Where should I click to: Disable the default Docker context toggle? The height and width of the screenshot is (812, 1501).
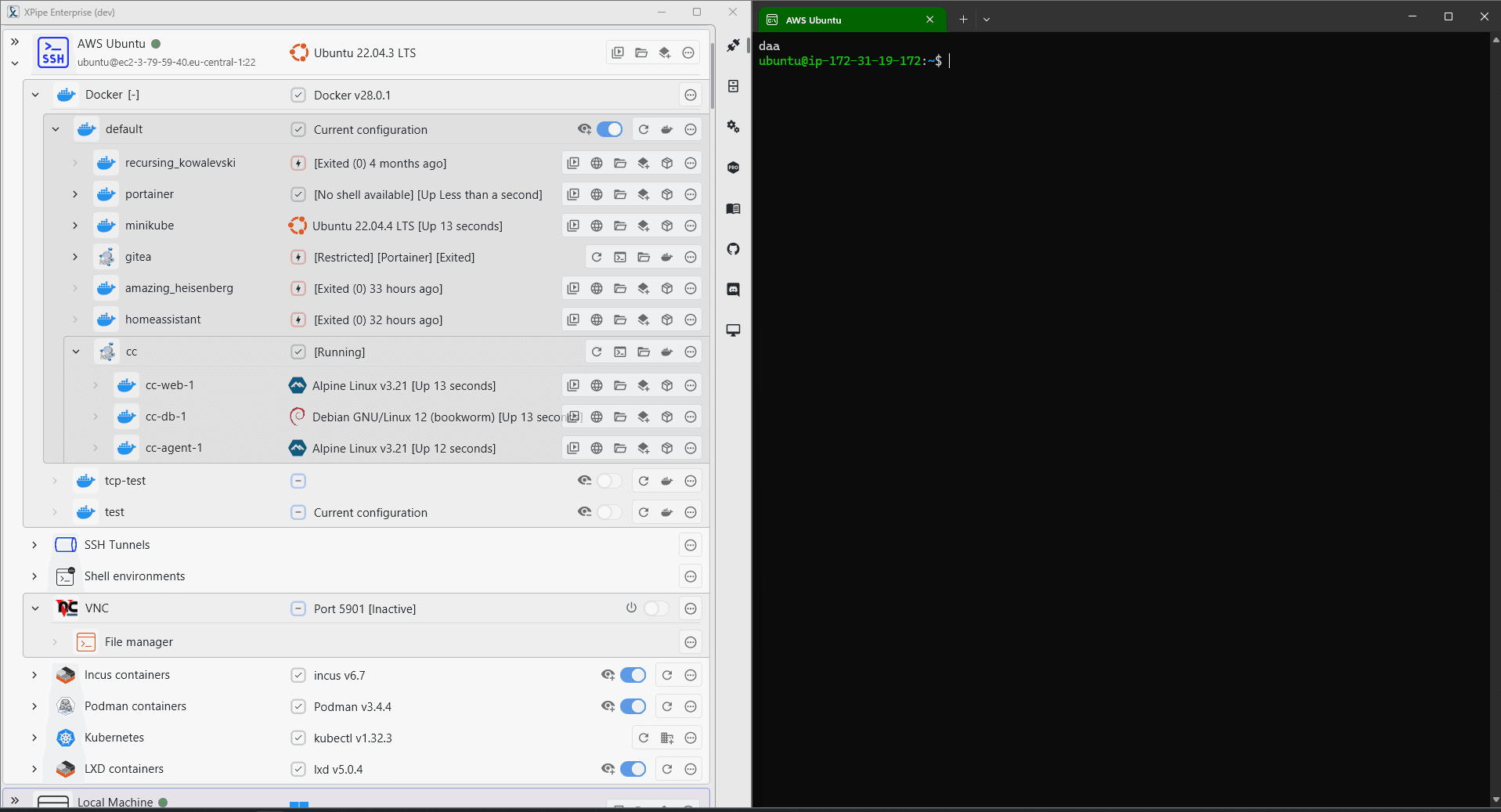tap(609, 130)
